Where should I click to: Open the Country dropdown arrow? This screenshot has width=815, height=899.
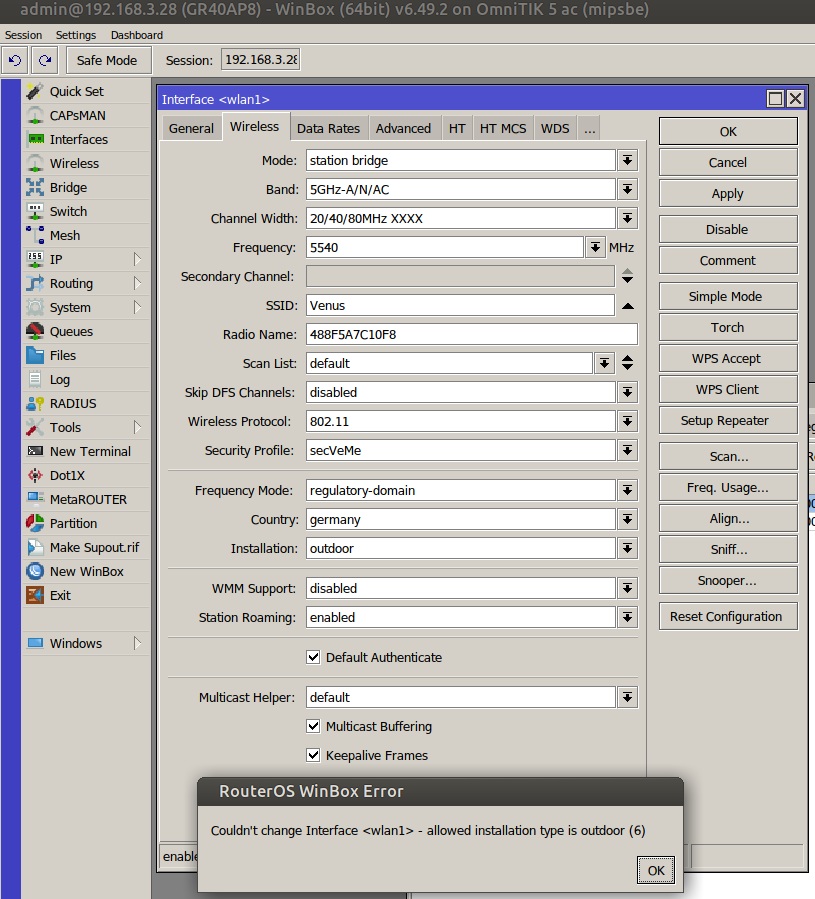(x=627, y=519)
